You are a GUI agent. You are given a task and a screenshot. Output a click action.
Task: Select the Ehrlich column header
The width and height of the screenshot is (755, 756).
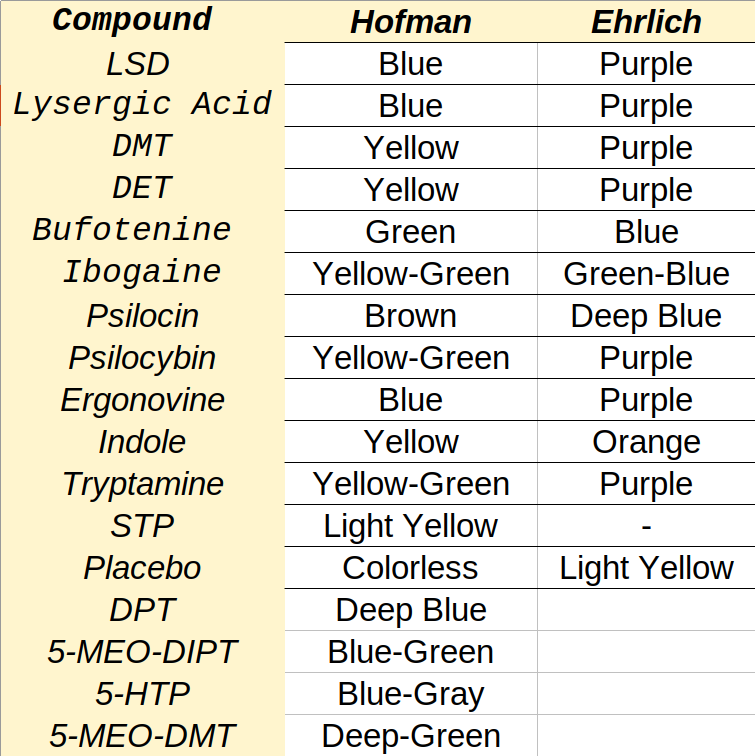[x=646, y=21]
